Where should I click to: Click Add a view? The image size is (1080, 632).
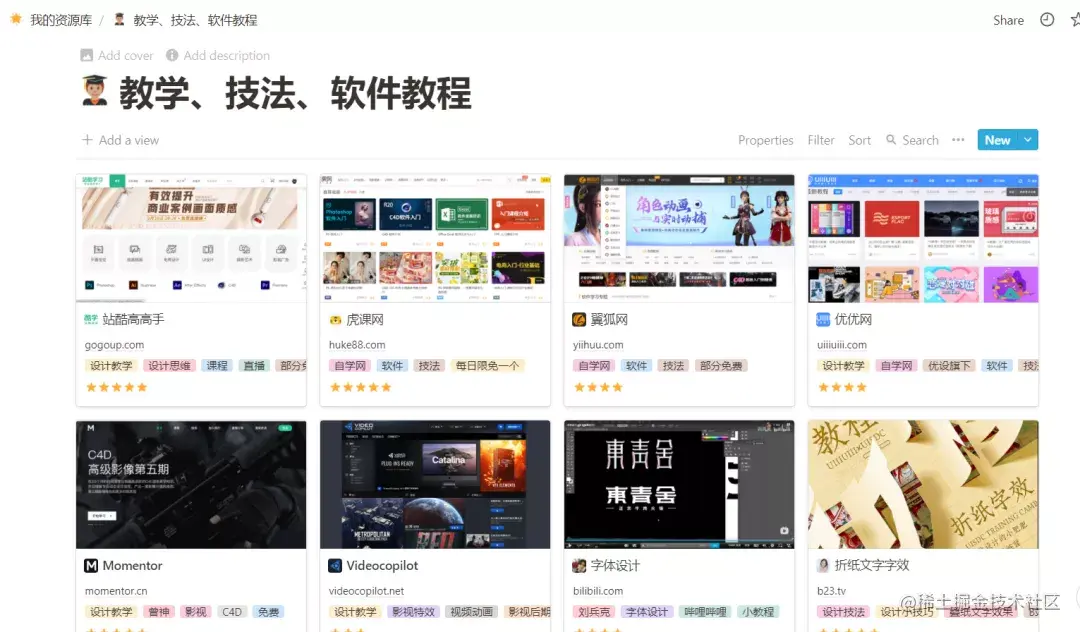click(x=129, y=140)
